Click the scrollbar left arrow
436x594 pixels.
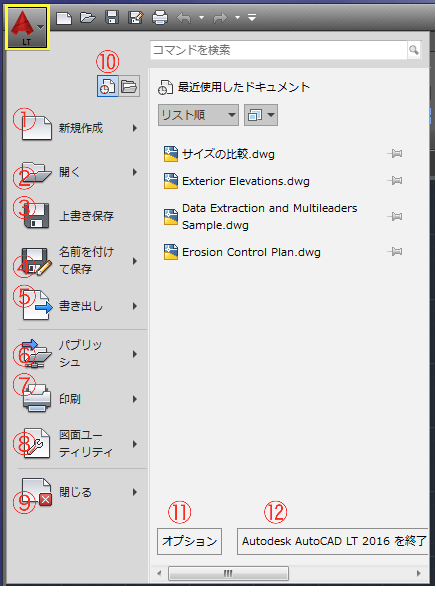pyautogui.click(x=159, y=573)
